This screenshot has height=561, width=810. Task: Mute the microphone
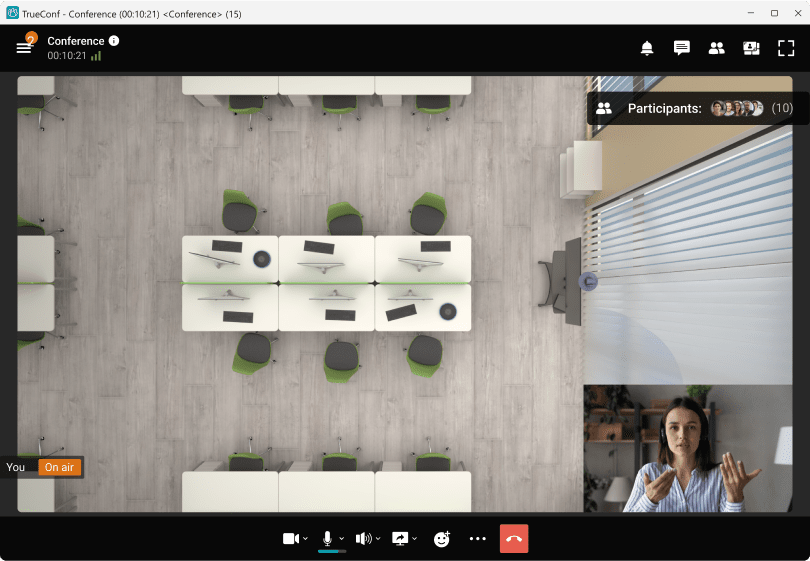click(327, 538)
